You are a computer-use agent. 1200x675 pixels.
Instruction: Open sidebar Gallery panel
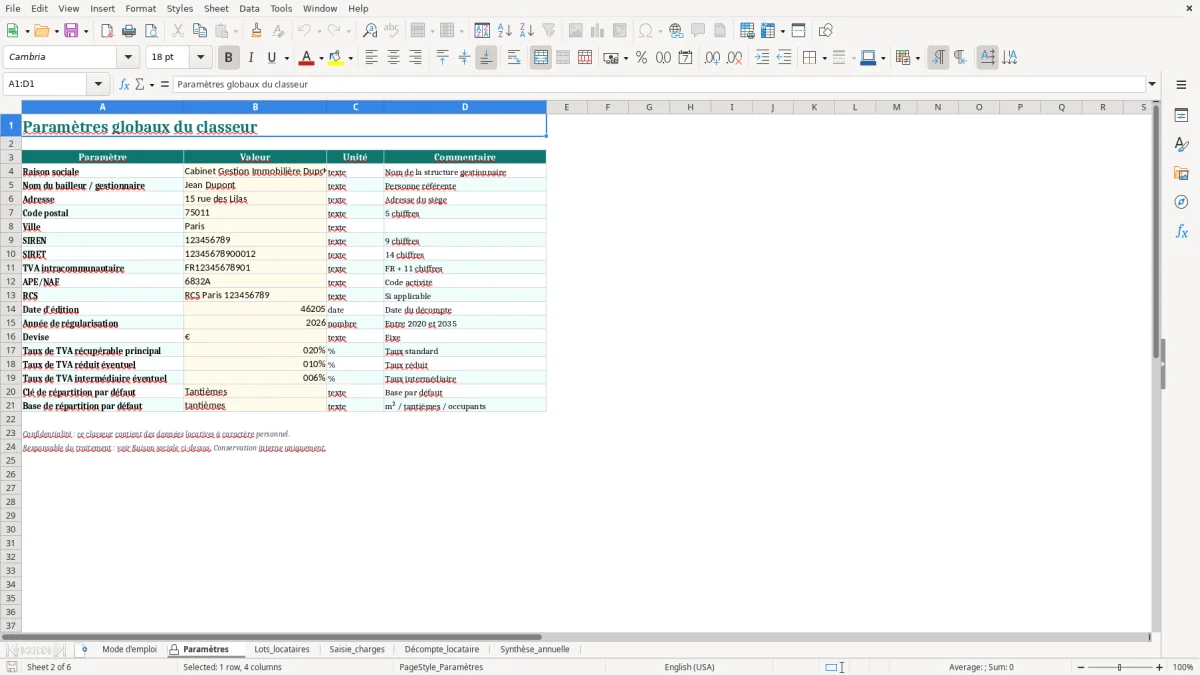[x=1181, y=173]
